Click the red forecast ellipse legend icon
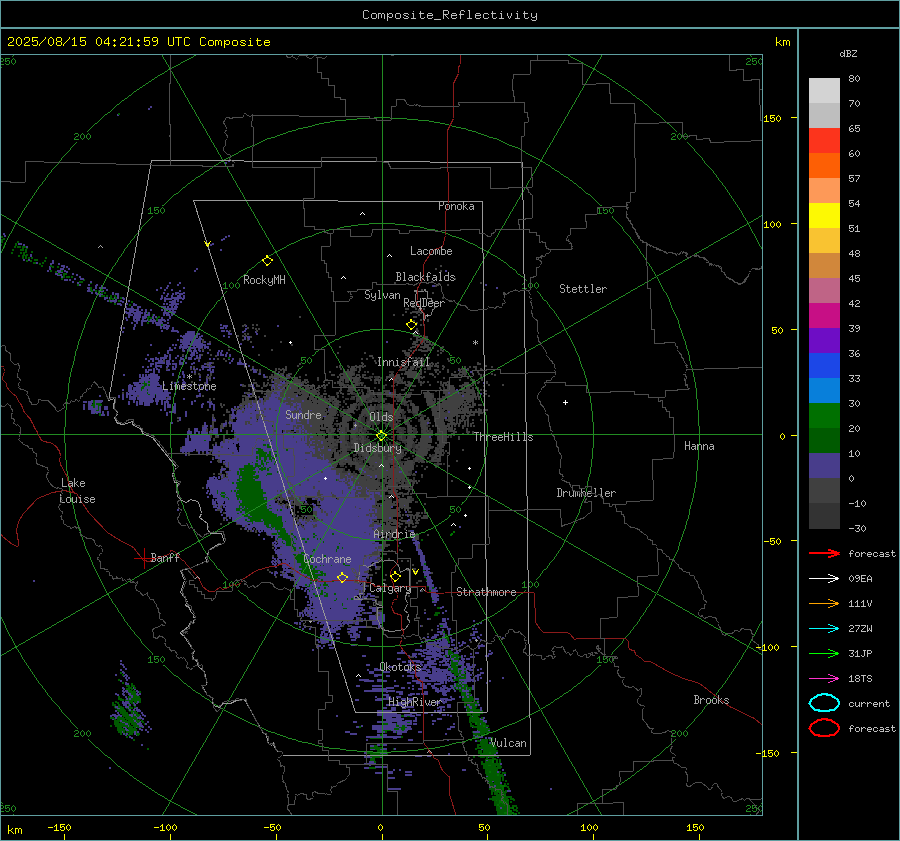 [824, 728]
